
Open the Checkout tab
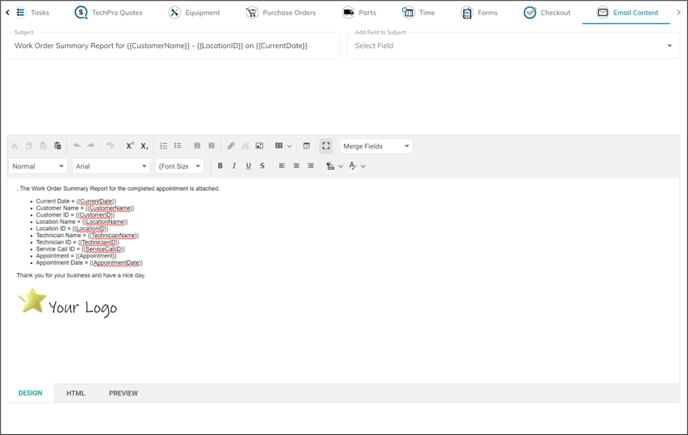[x=547, y=13]
